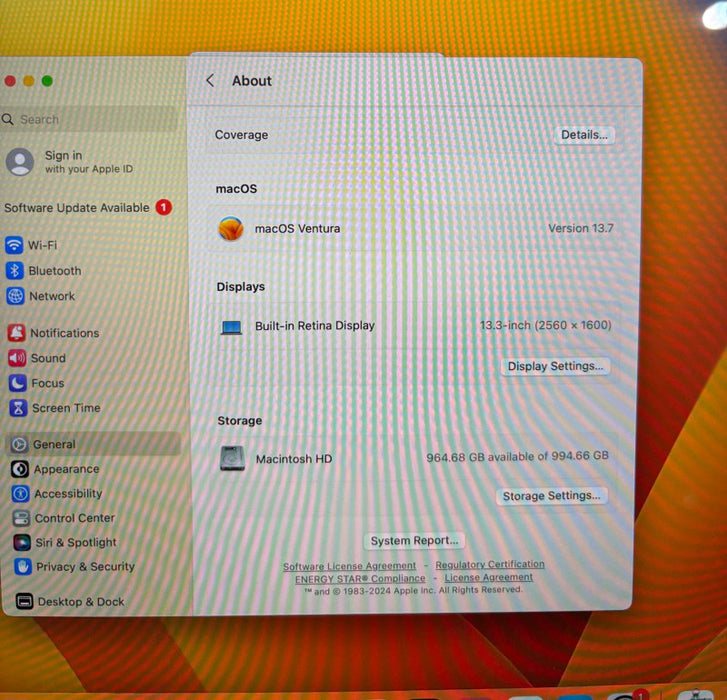The height and width of the screenshot is (700, 727).
Task: Open Display Settings
Action: pos(555,366)
